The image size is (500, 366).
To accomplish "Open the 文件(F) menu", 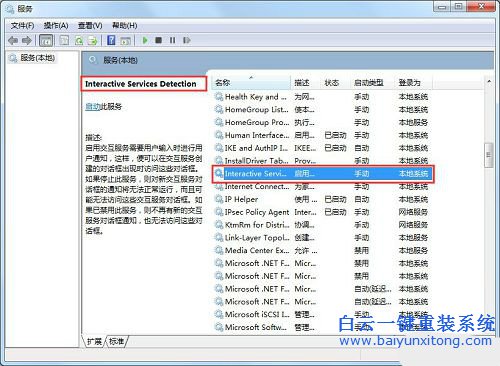I will pos(22,25).
